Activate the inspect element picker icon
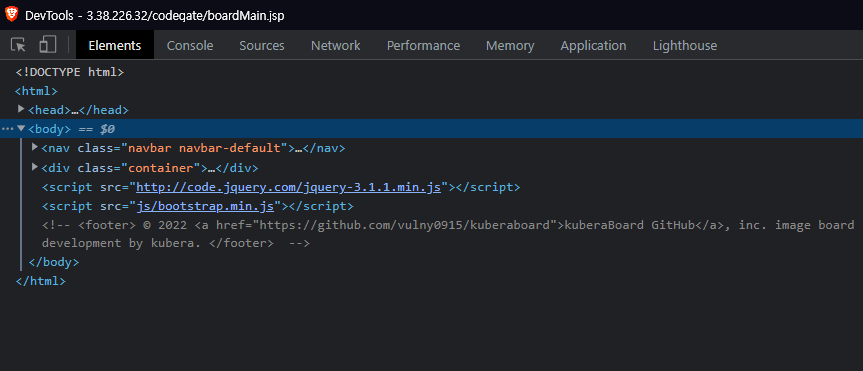Viewport: 863px width, 371px height. (x=18, y=45)
